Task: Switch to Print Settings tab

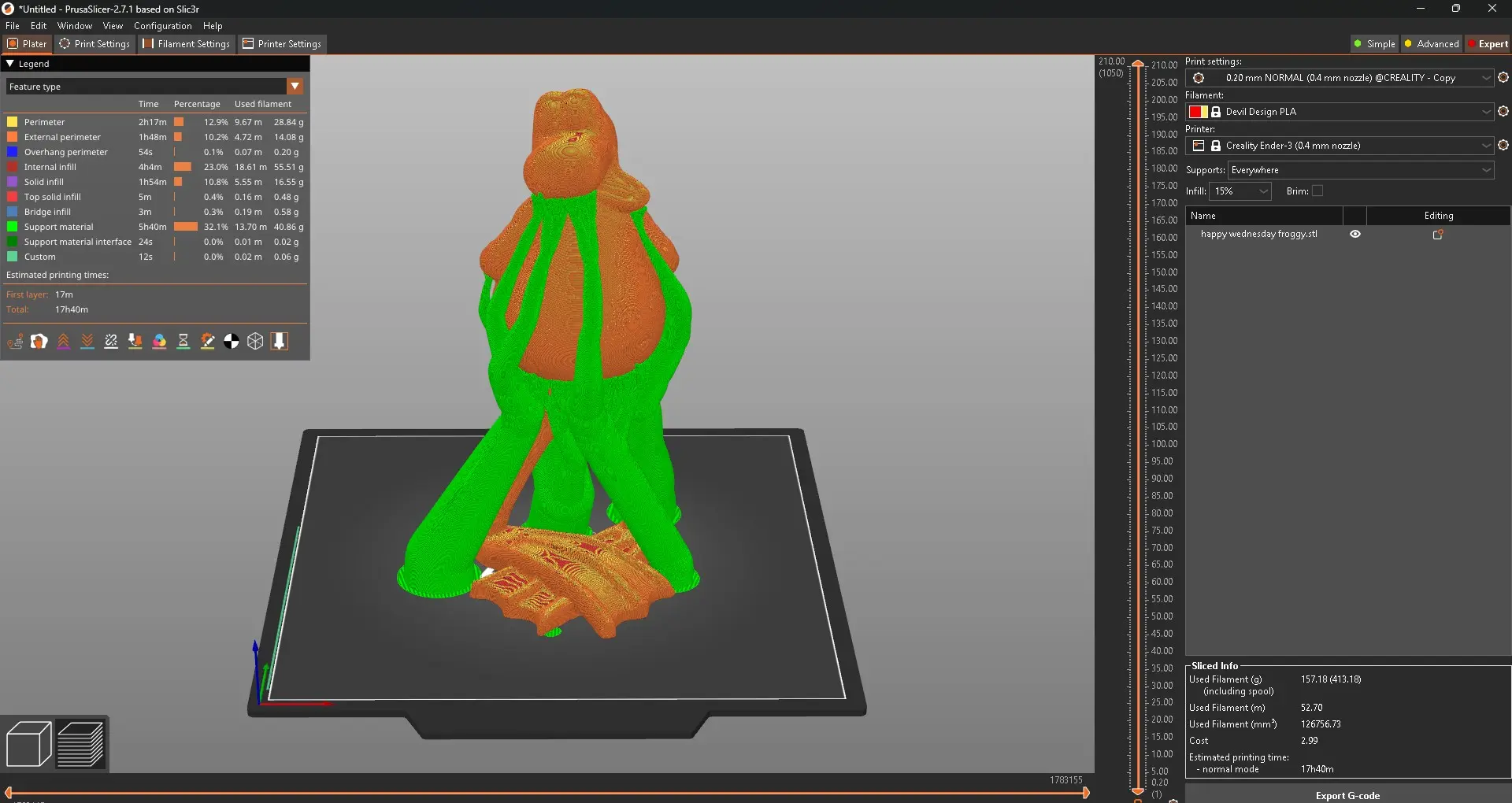Action: pyautogui.click(x=94, y=44)
